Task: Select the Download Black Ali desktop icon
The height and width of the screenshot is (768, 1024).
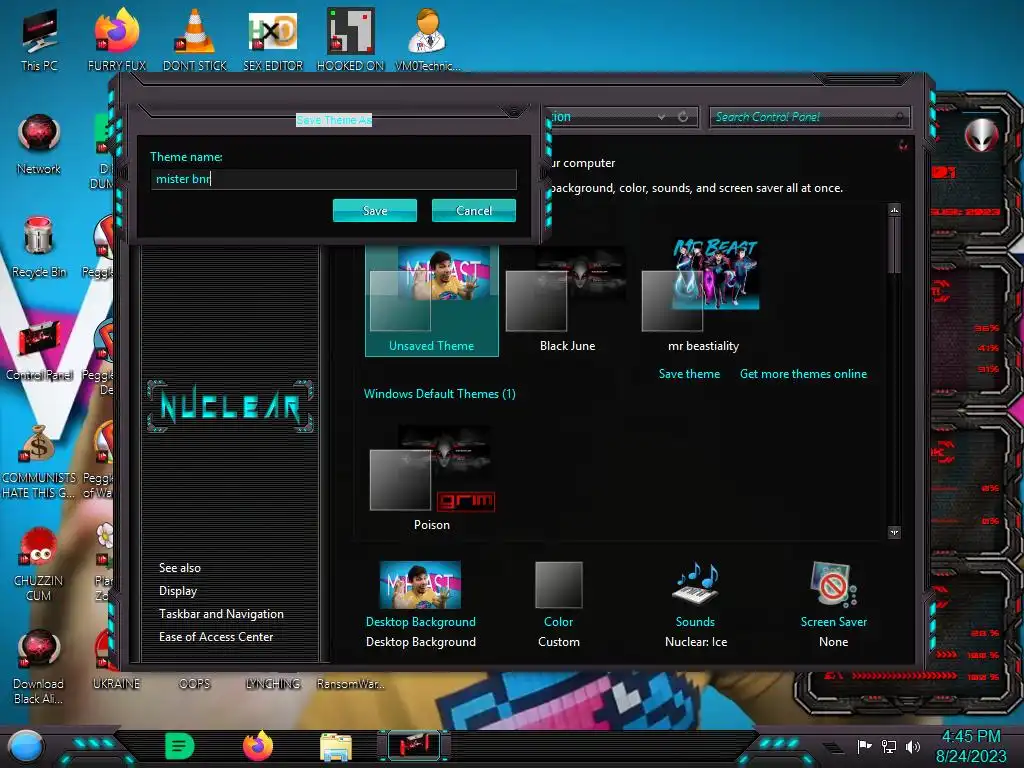Action: tap(39, 667)
